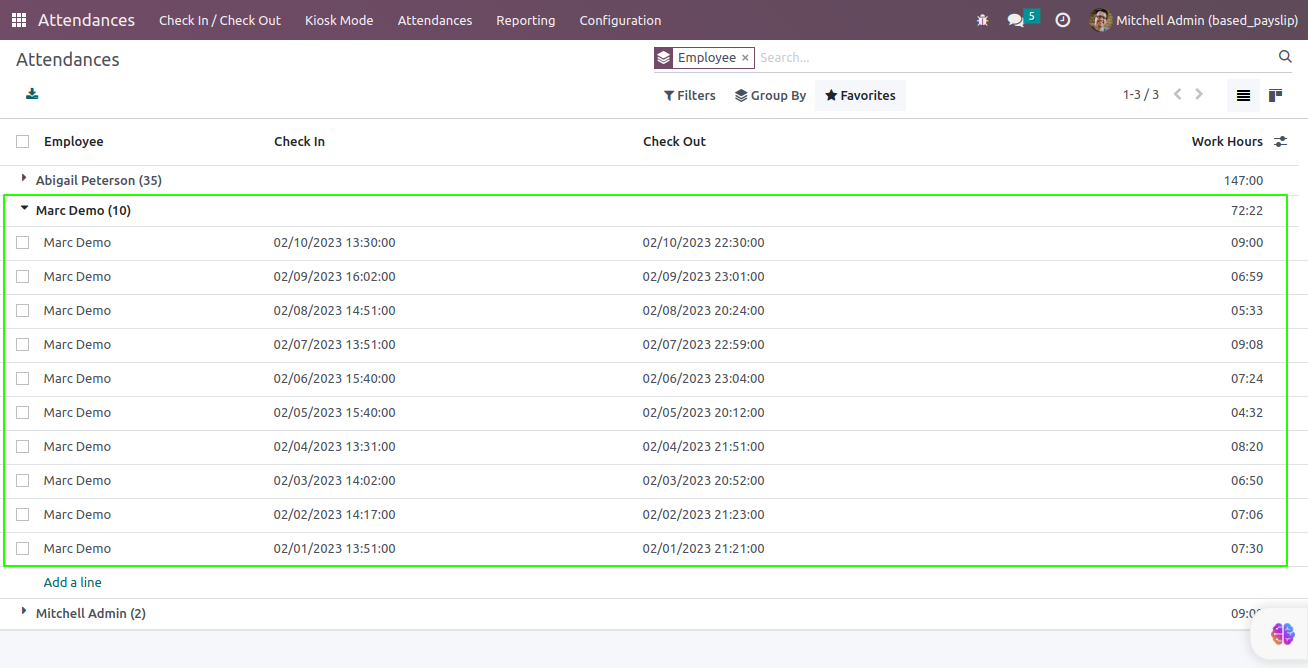This screenshot has width=1308, height=668.
Task: Open Attendances menu item in navbar
Action: [x=435, y=20]
